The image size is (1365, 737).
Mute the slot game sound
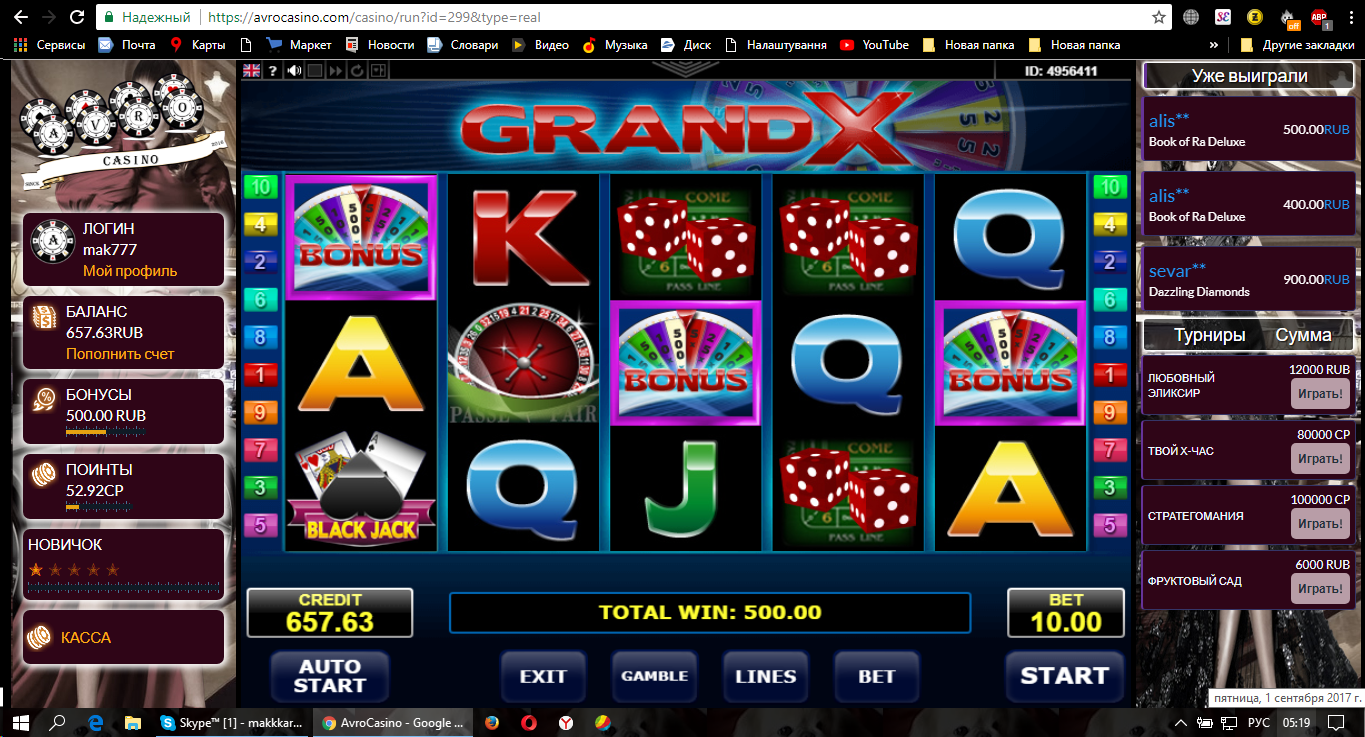(x=294, y=70)
